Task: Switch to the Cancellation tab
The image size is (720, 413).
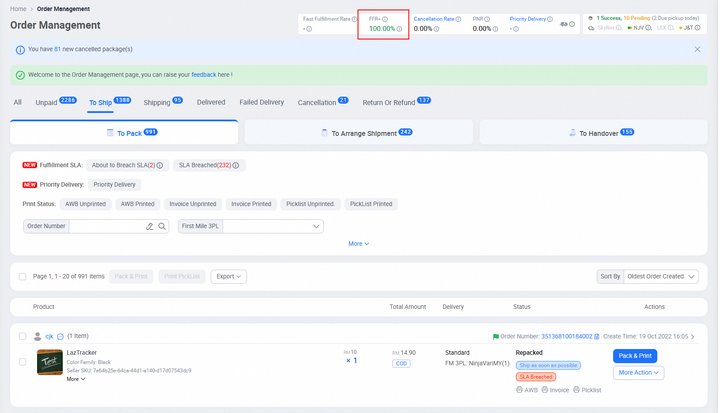Action: pos(317,102)
